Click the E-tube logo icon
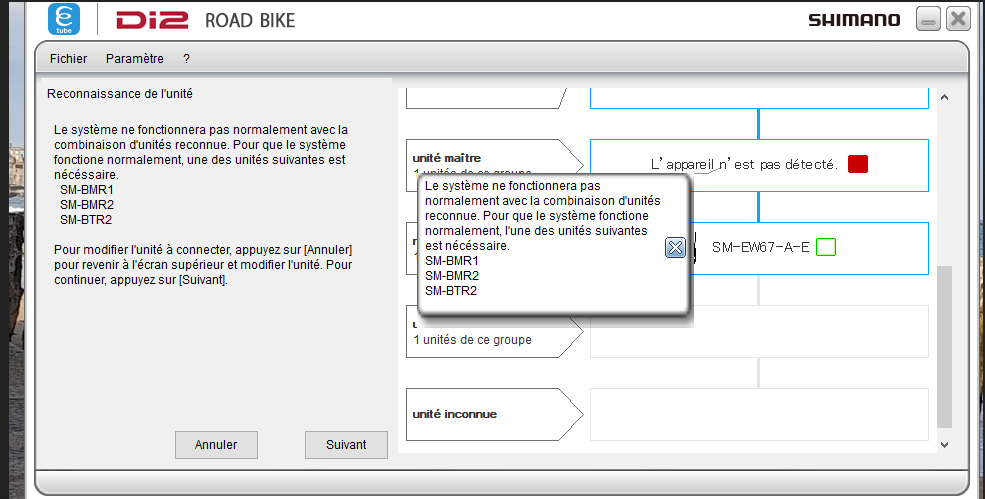985x499 pixels. pyautogui.click(x=65, y=19)
